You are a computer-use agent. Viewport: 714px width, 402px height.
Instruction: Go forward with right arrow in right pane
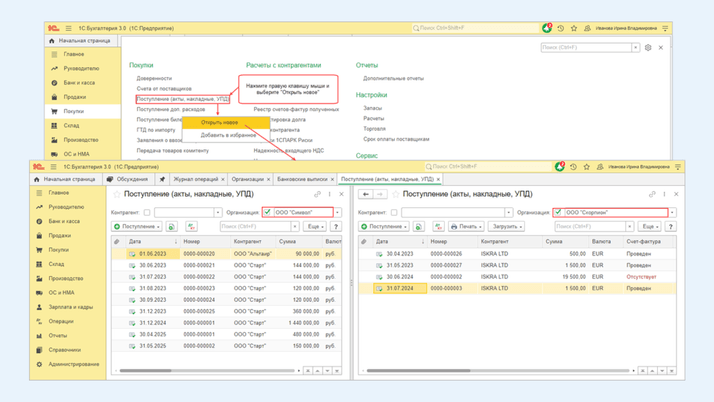[379, 194]
